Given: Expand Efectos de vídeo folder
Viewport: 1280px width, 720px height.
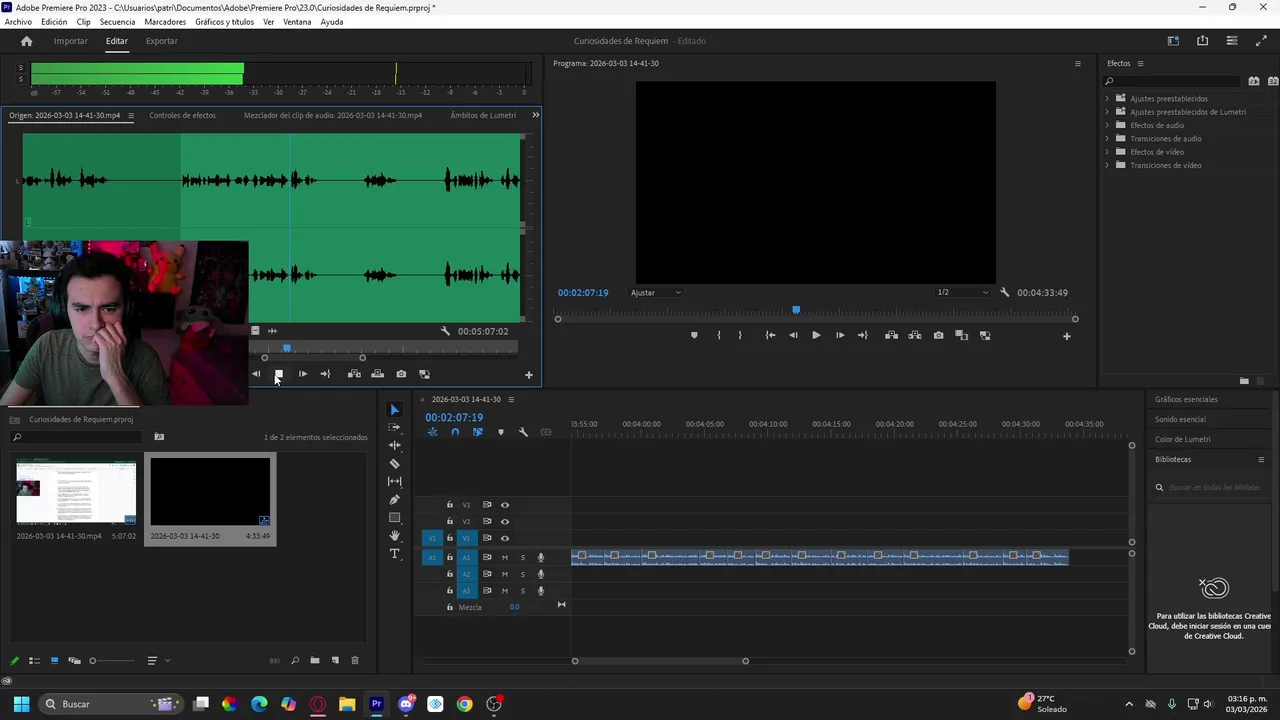Looking at the screenshot, I should pyautogui.click(x=1107, y=152).
